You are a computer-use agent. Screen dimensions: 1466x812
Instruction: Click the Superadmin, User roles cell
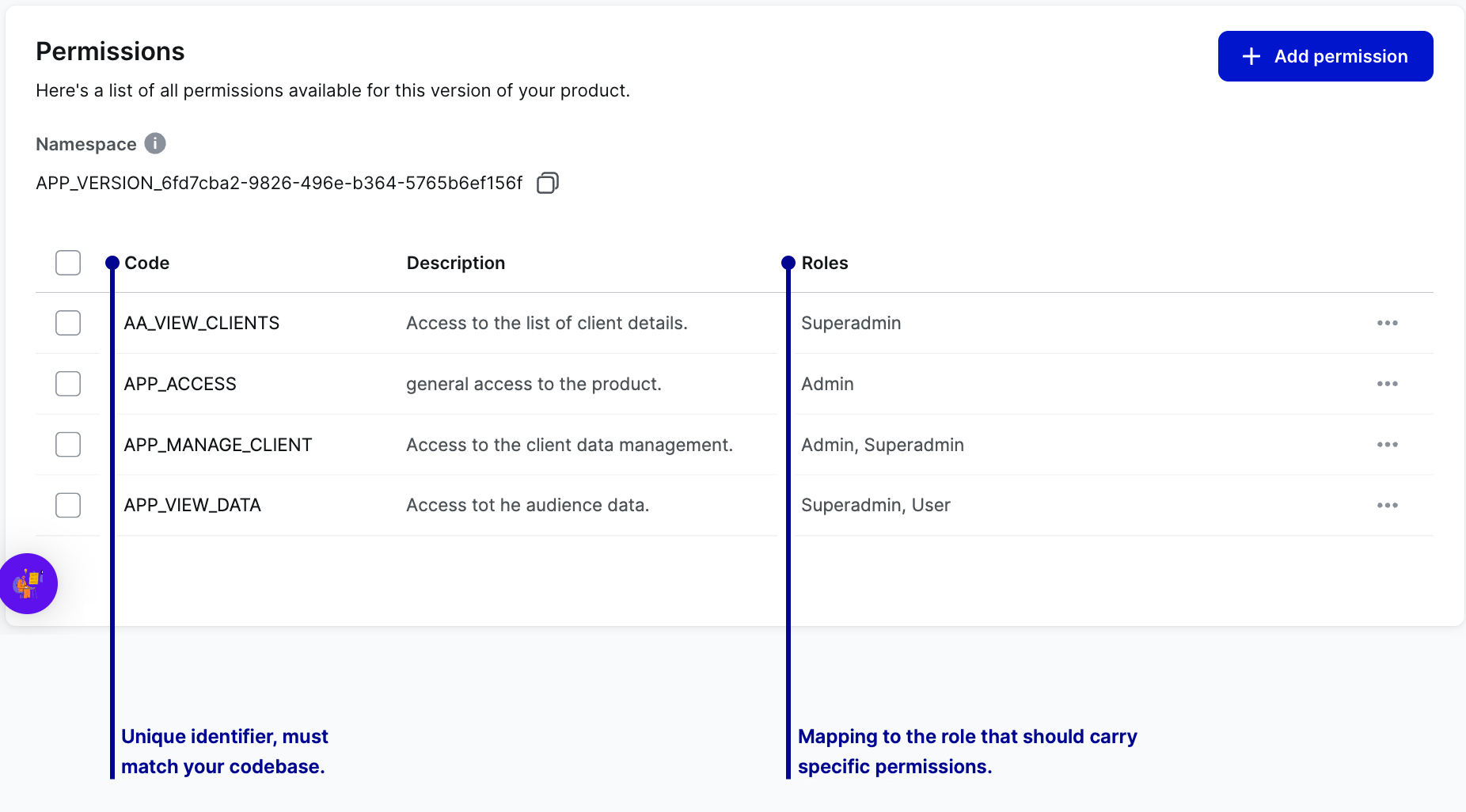[x=875, y=505]
